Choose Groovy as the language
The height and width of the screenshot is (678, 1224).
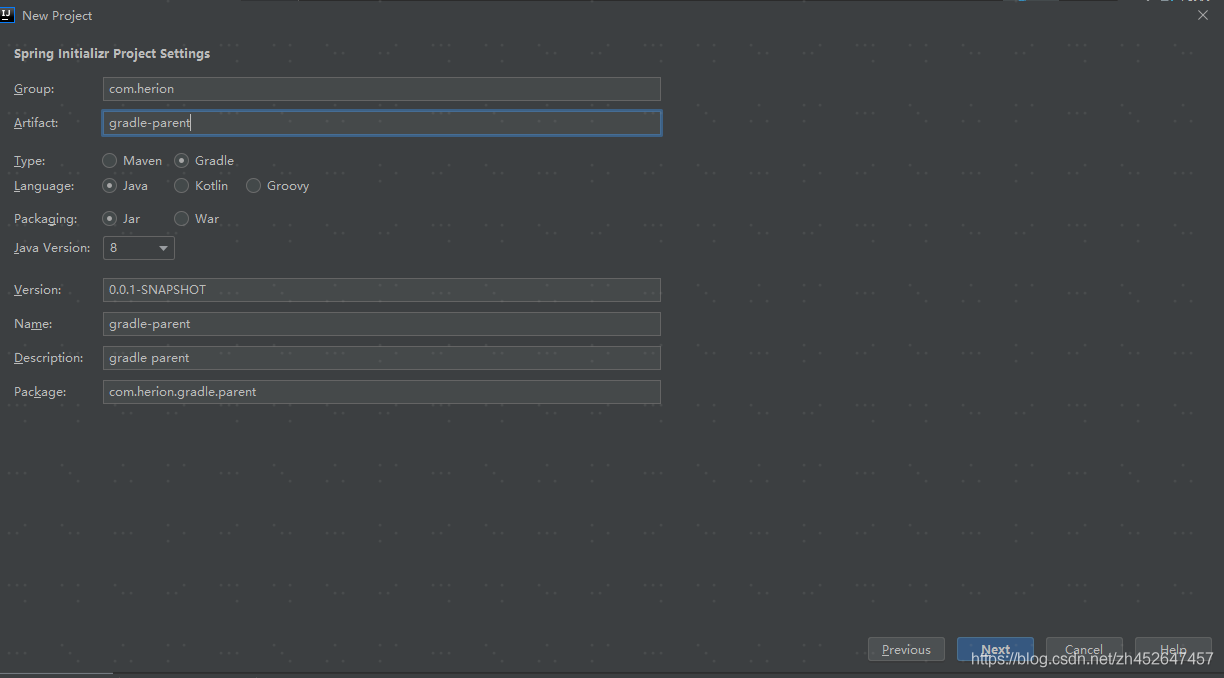point(253,185)
